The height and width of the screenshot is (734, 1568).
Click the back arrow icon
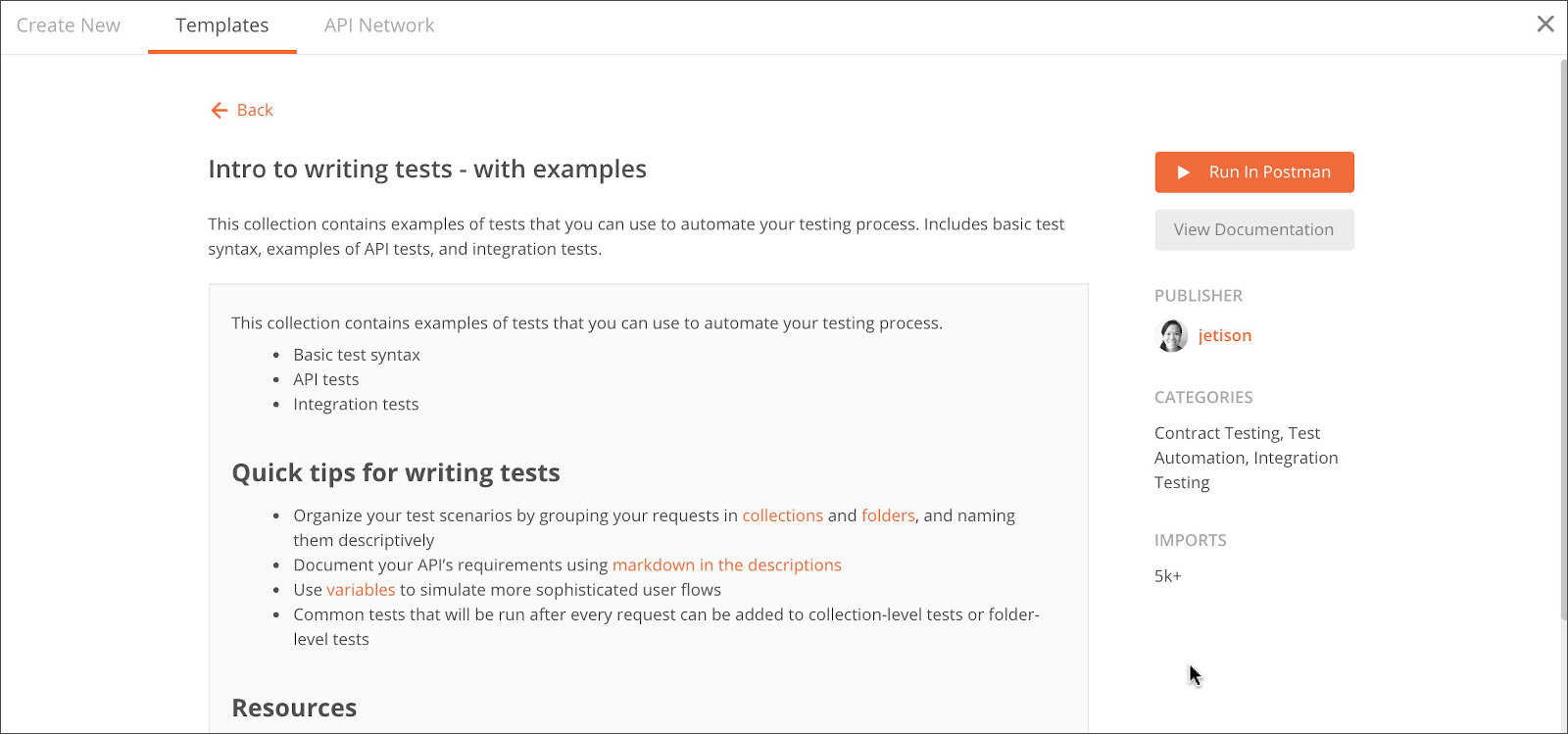[220, 110]
